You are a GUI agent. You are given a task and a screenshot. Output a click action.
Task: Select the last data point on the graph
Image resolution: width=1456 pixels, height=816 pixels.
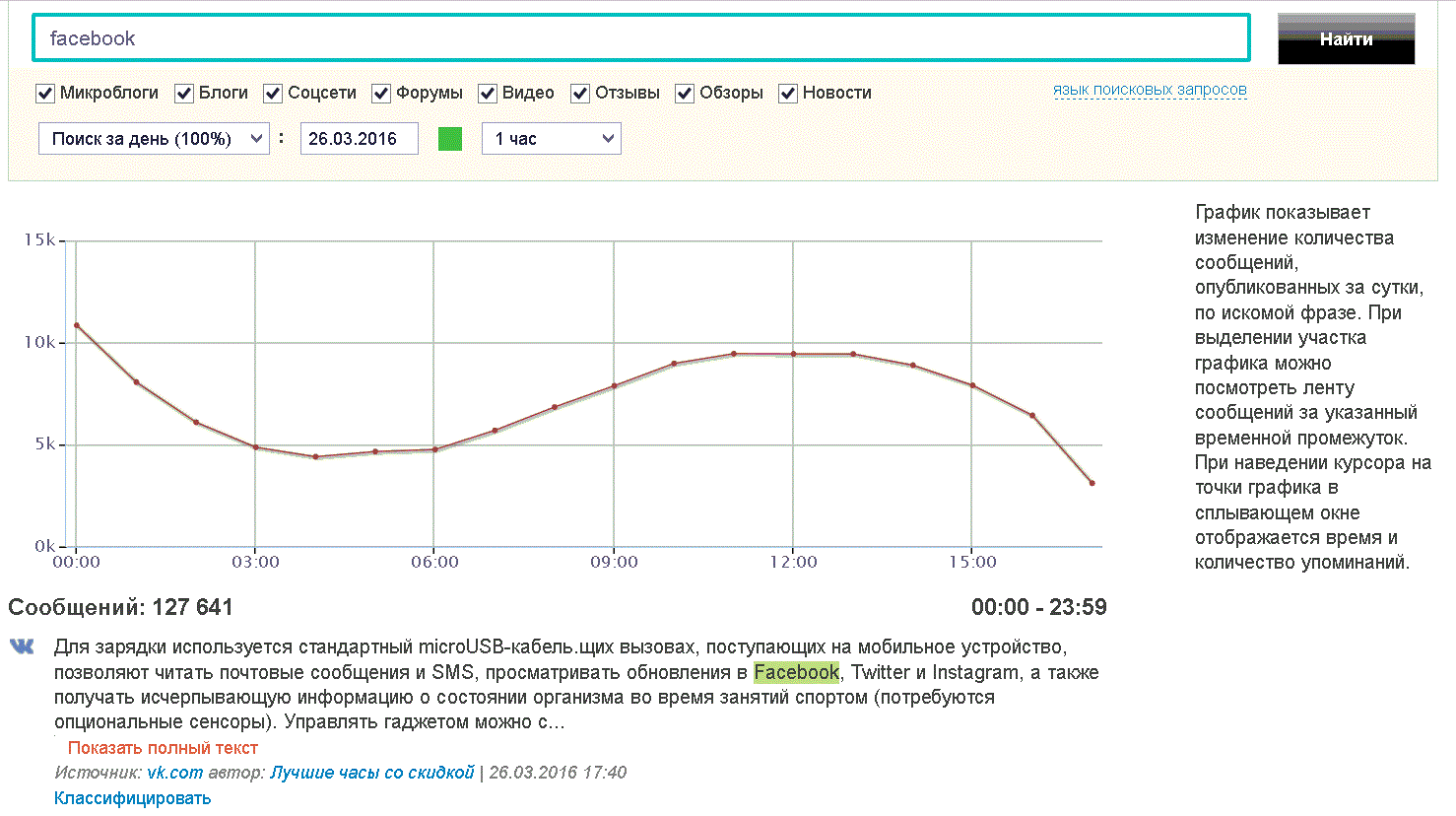click(x=1092, y=483)
